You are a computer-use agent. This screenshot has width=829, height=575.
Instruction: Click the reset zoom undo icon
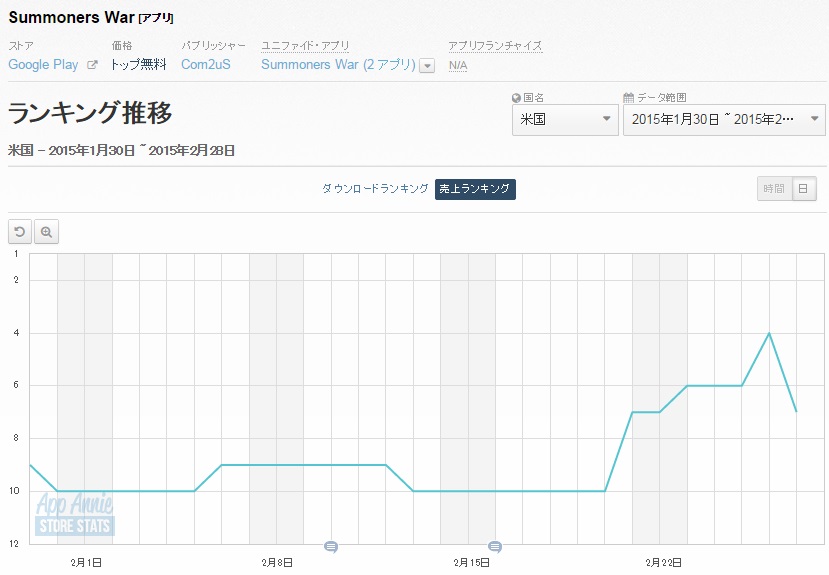pos(20,232)
